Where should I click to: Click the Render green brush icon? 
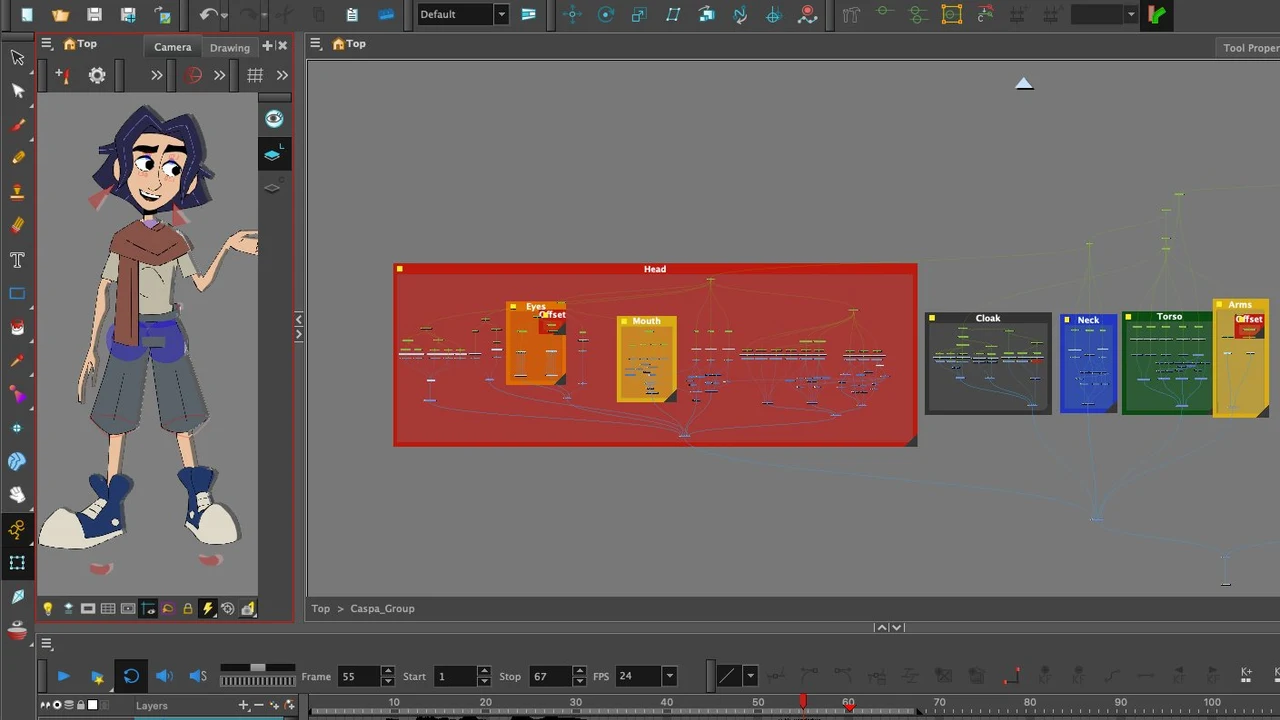click(1156, 14)
